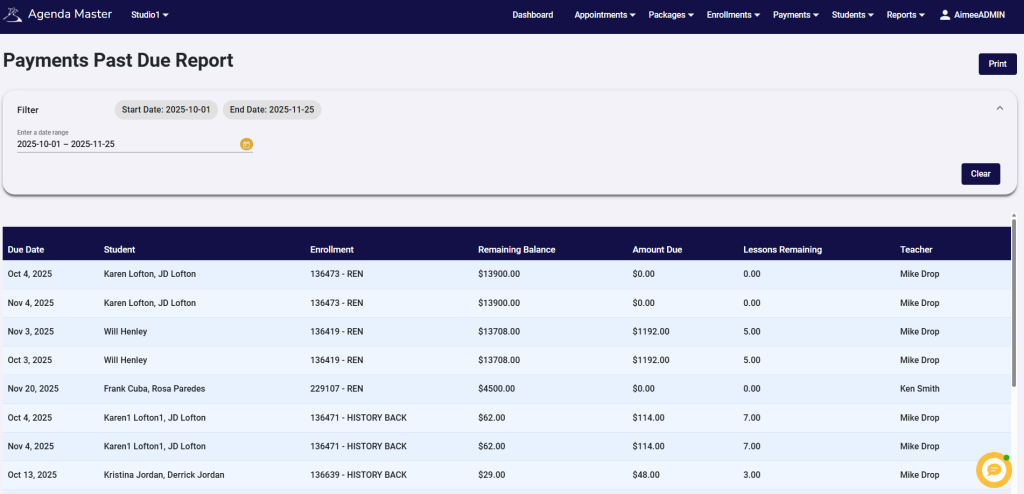Open the chat support bubble
The image size is (1024, 494).
[x=993, y=469]
